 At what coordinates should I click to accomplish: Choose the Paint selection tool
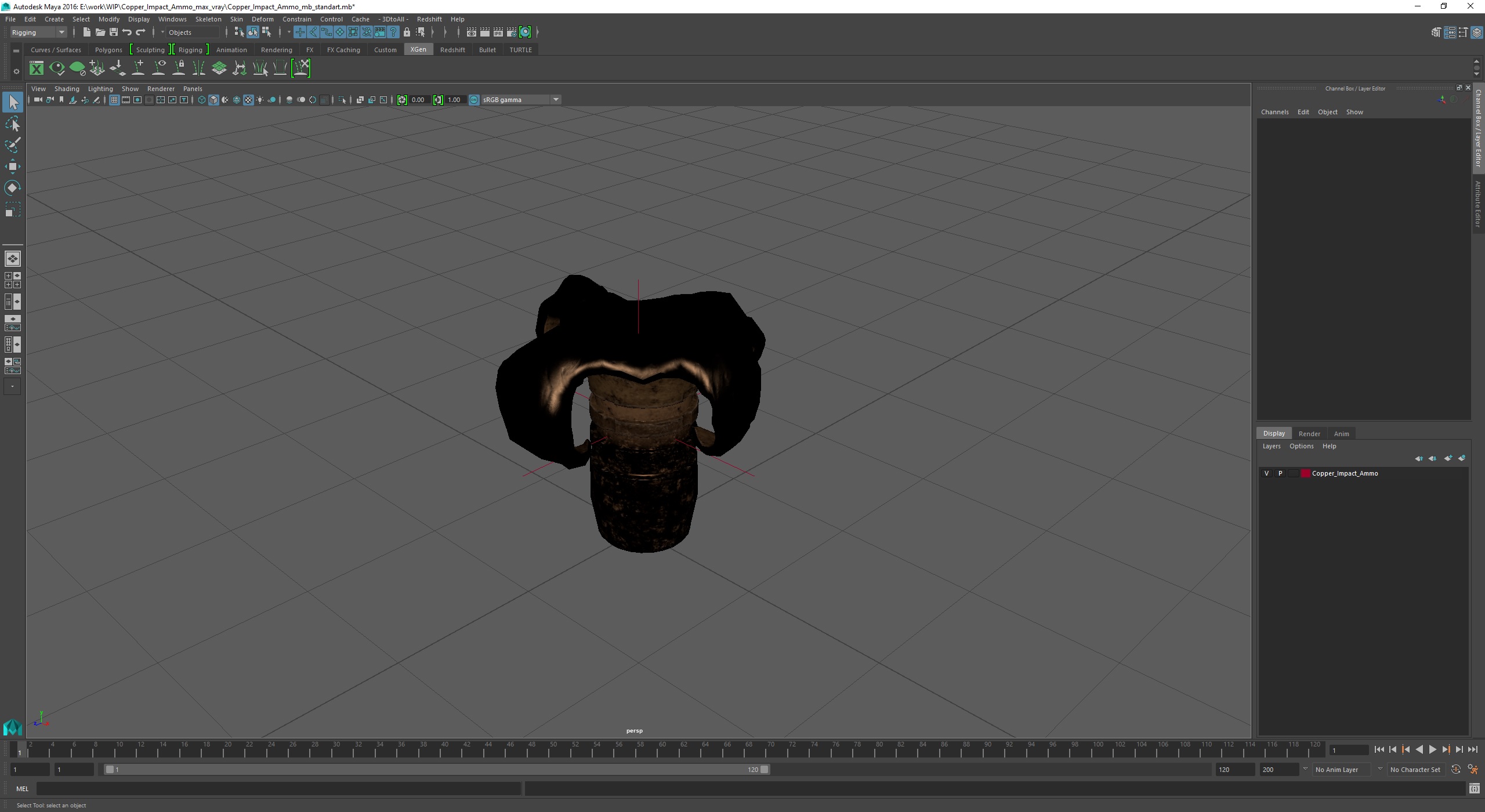click(13, 145)
